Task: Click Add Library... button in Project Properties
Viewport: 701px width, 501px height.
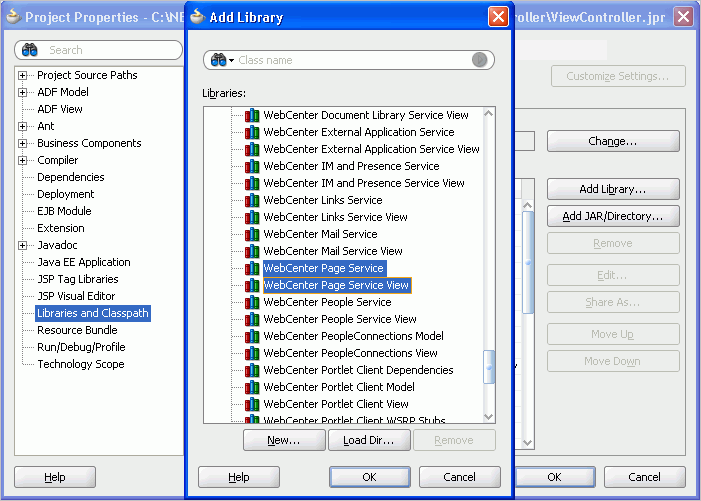Action: point(613,189)
